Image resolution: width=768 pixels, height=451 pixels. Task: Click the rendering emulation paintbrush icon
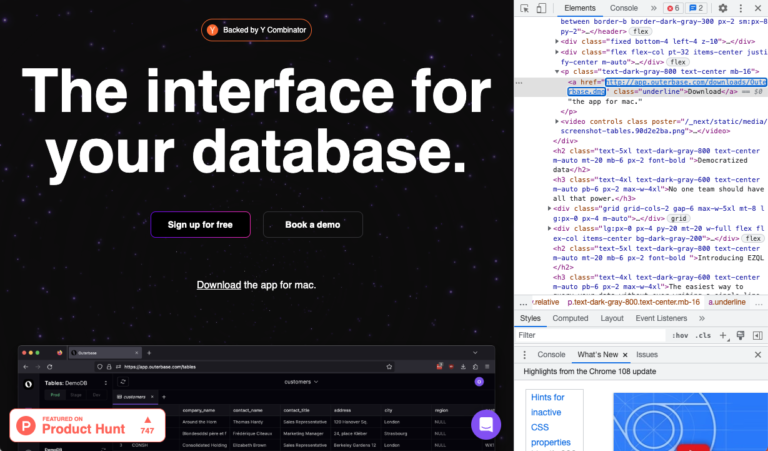point(741,335)
